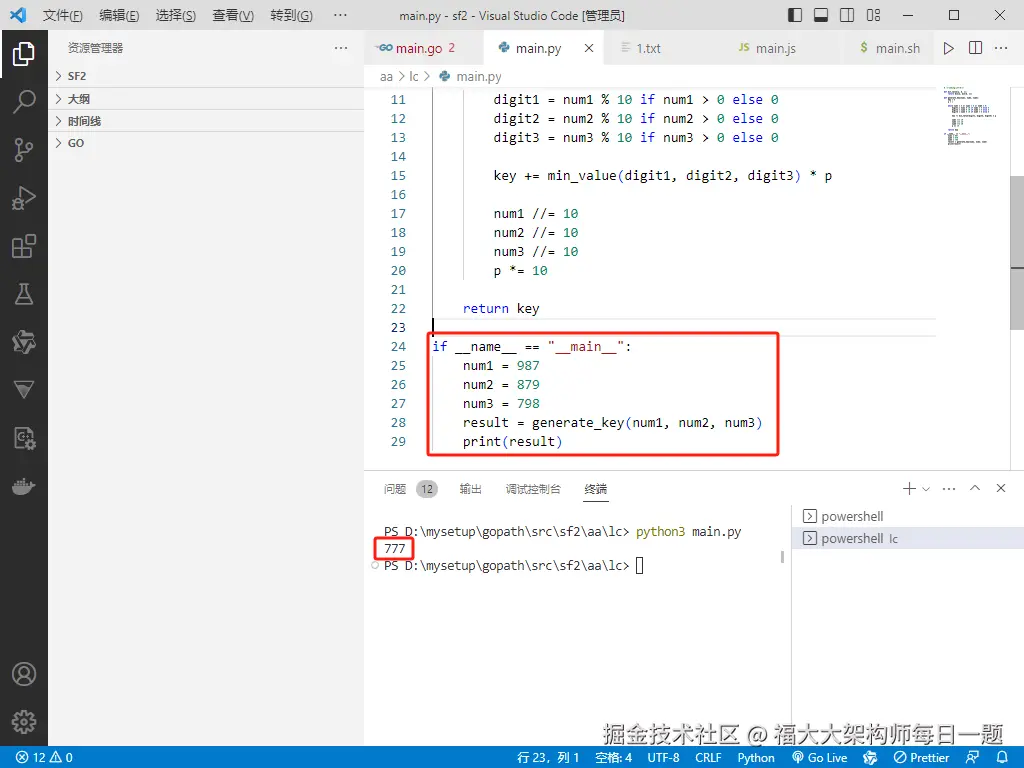1024x768 pixels.
Task: Split the editor to the right
Action: tap(975, 48)
